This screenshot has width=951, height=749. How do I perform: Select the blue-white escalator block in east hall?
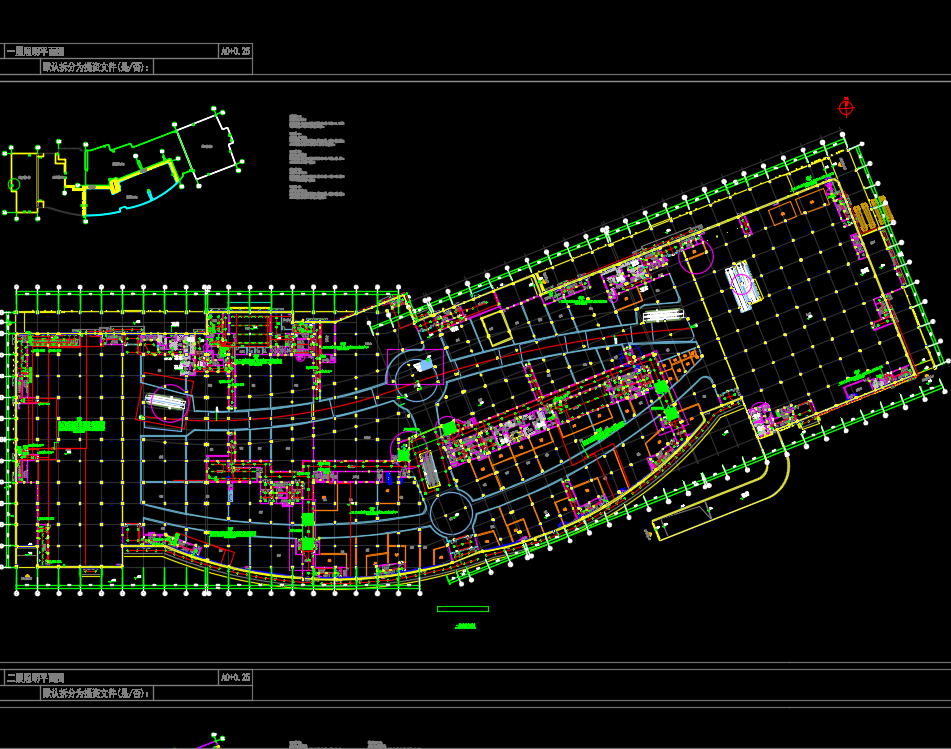click(x=742, y=283)
